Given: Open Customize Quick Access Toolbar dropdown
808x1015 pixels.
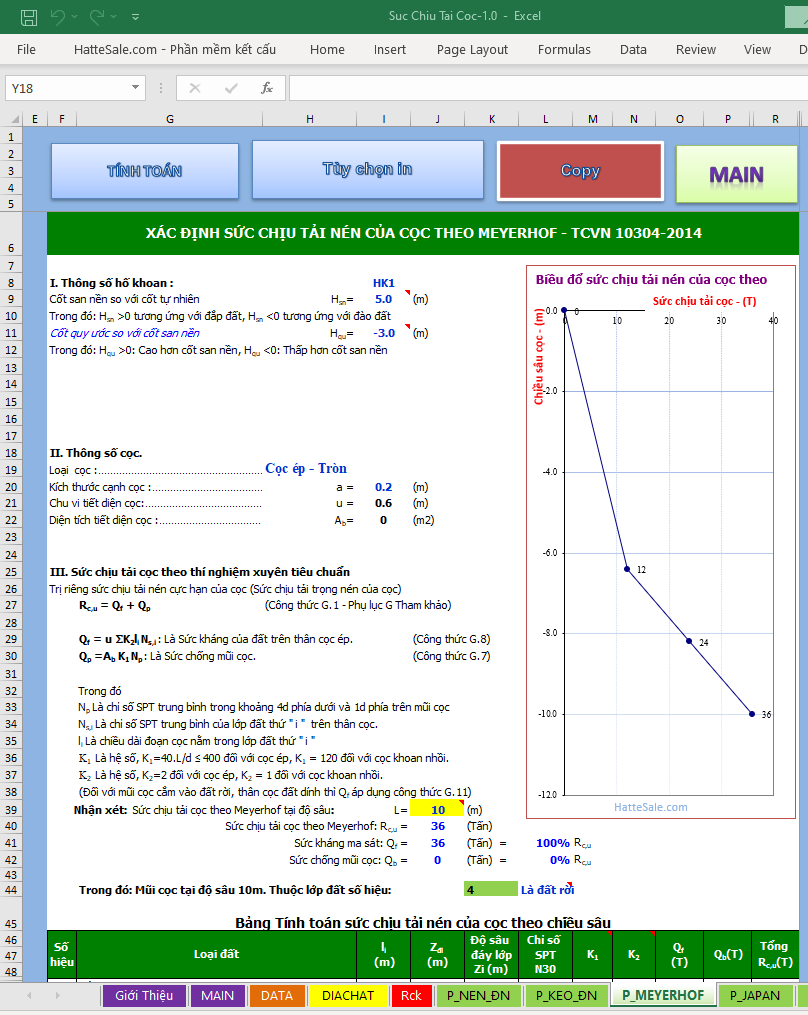Looking at the screenshot, I should 135,17.
